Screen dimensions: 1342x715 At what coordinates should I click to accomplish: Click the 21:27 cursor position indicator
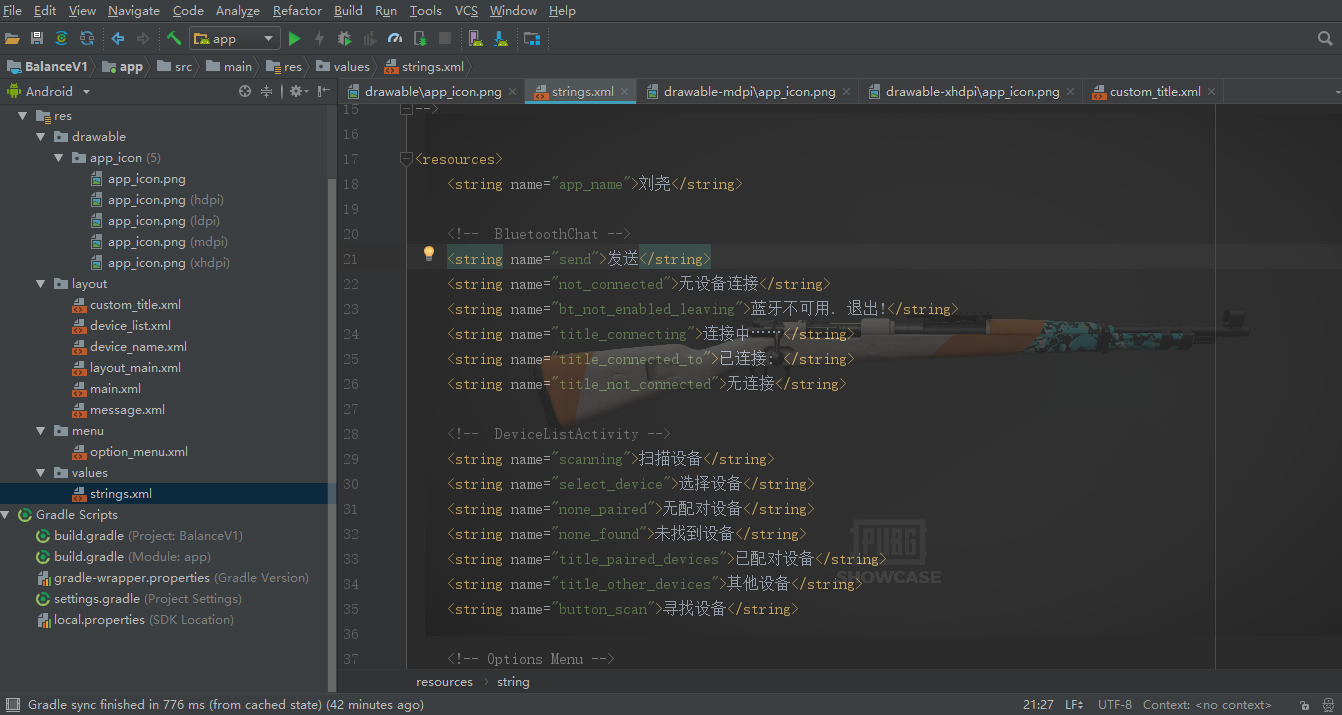click(x=1038, y=705)
